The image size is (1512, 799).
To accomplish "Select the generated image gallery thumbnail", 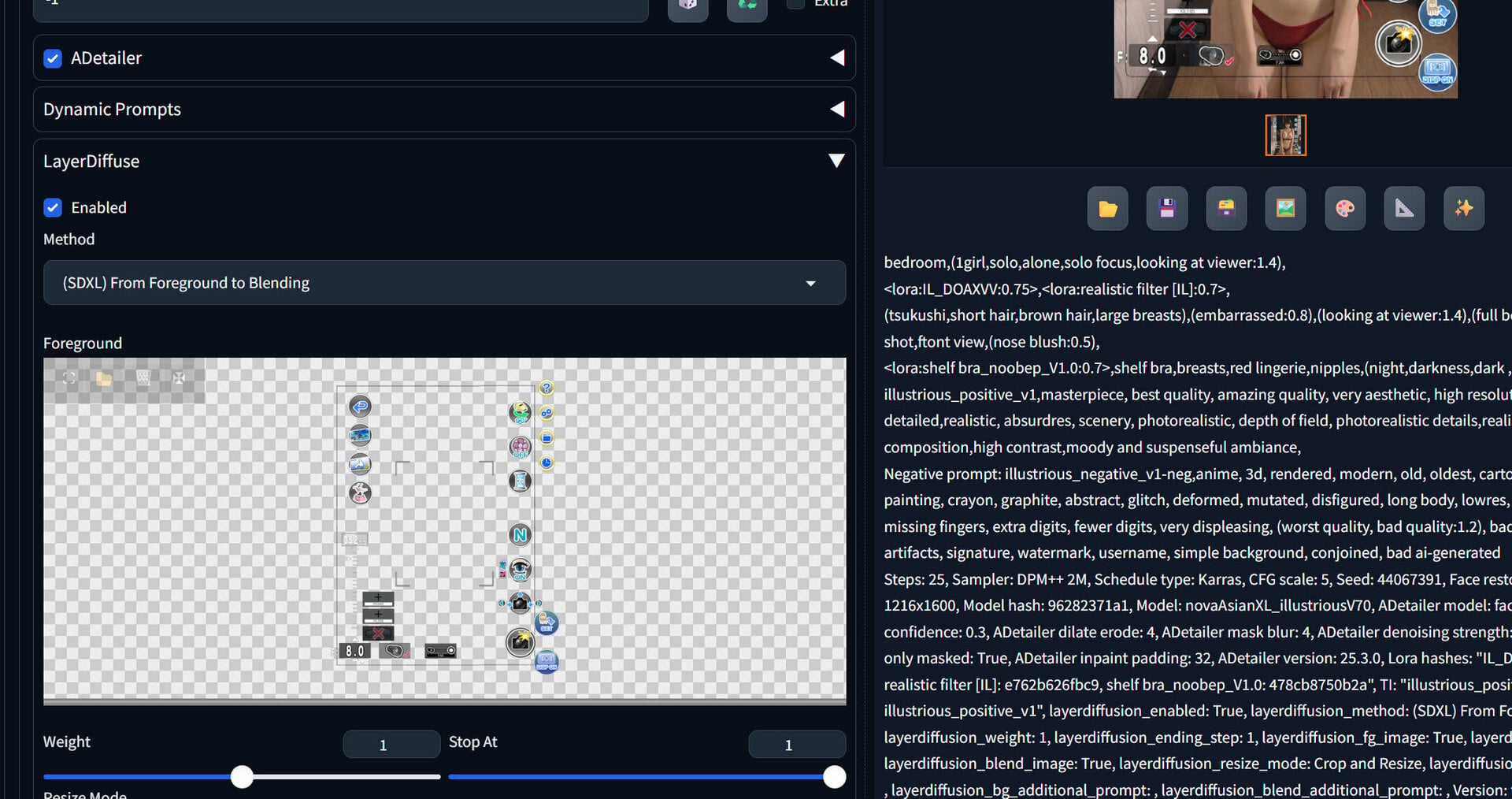I will [x=1285, y=135].
